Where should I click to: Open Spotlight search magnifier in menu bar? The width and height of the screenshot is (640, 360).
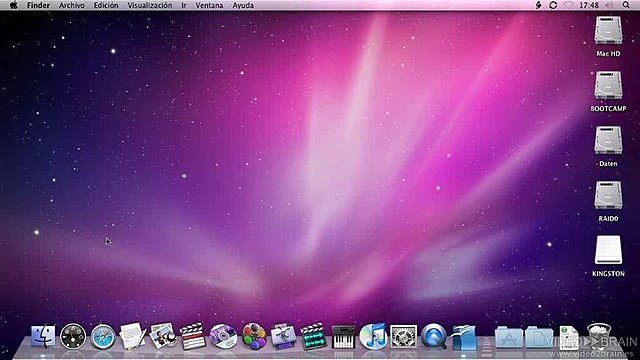[x=626, y=5]
